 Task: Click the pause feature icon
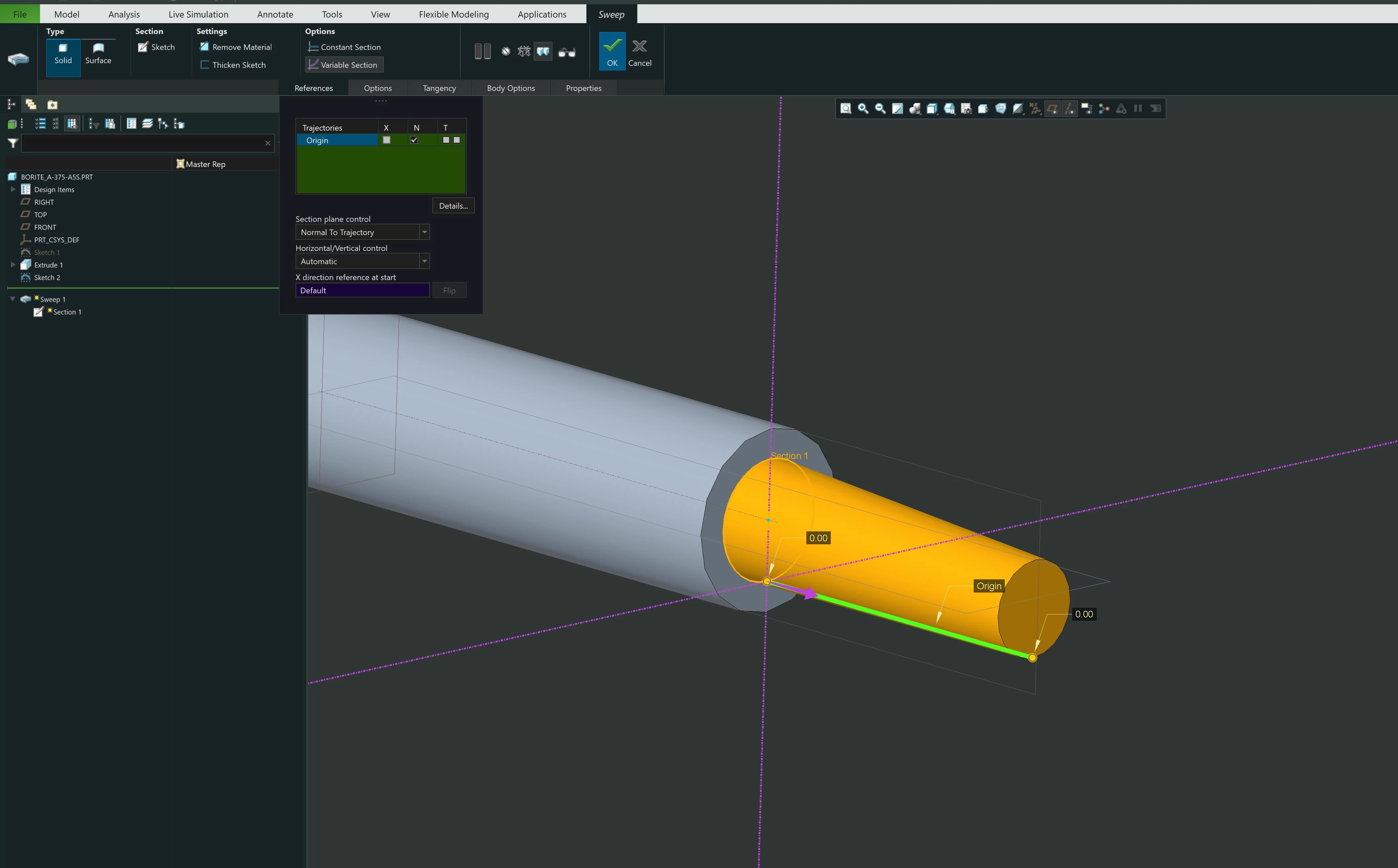pos(482,52)
